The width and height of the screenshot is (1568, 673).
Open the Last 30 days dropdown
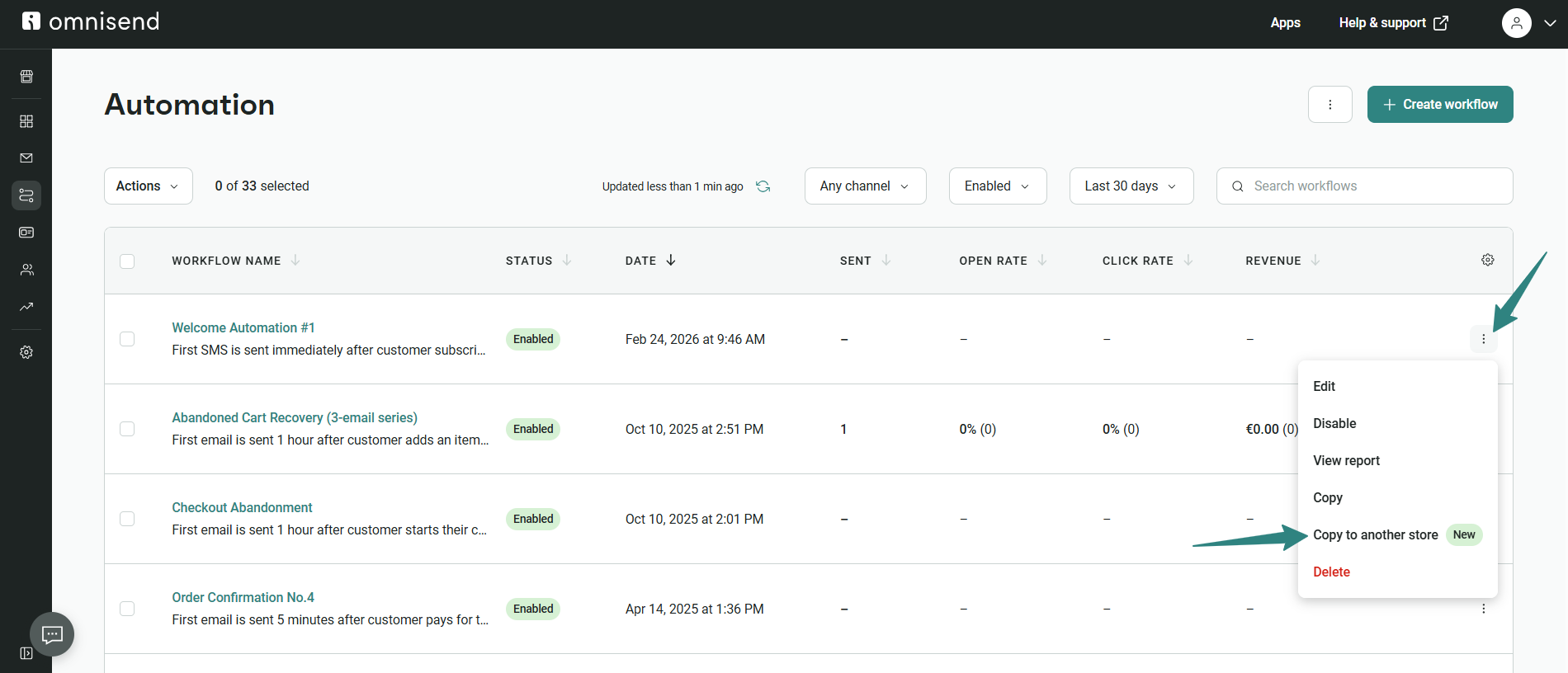coord(1131,186)
